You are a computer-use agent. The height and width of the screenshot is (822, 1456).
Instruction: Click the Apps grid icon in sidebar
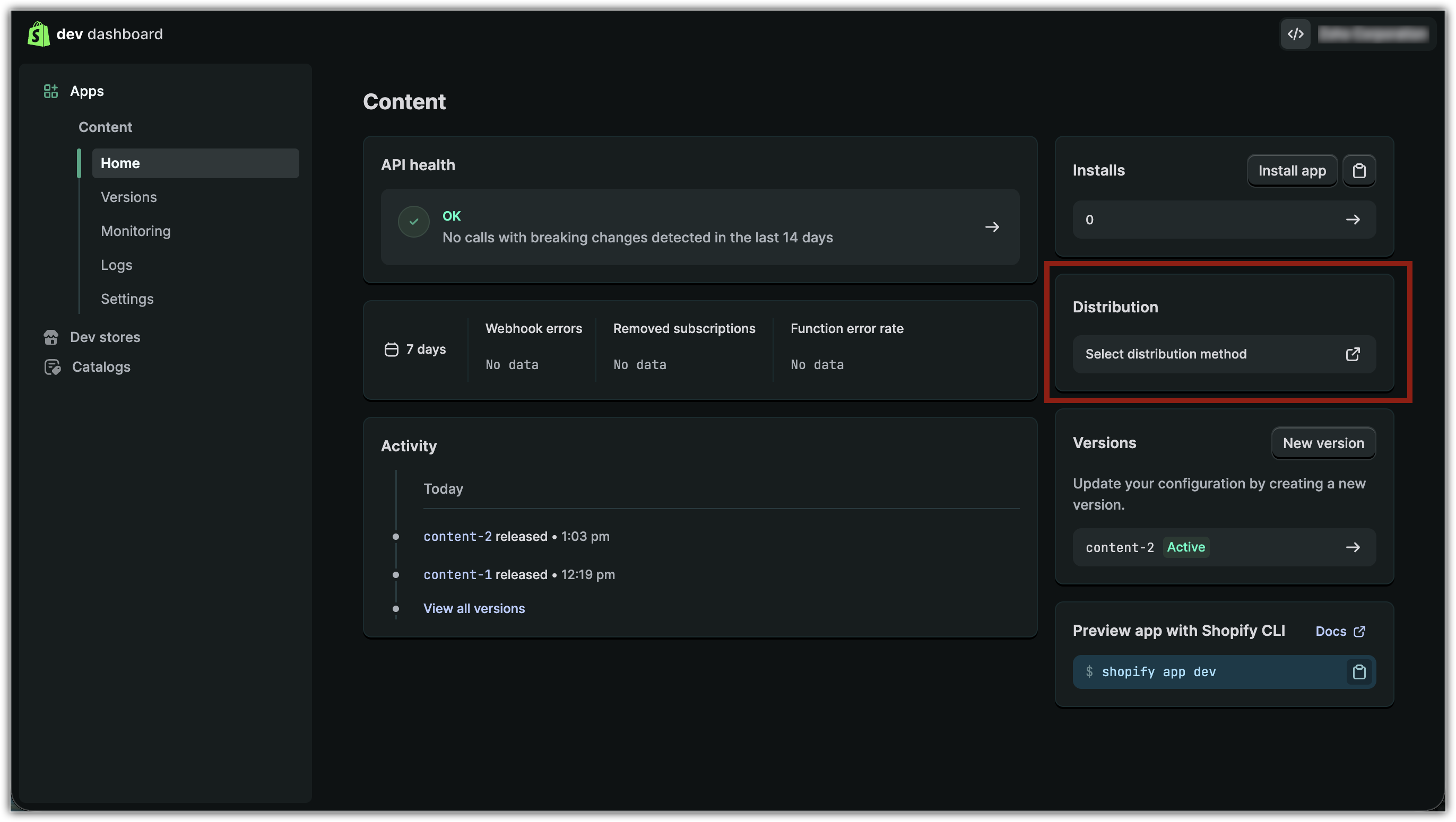click(x=51, y=91)
